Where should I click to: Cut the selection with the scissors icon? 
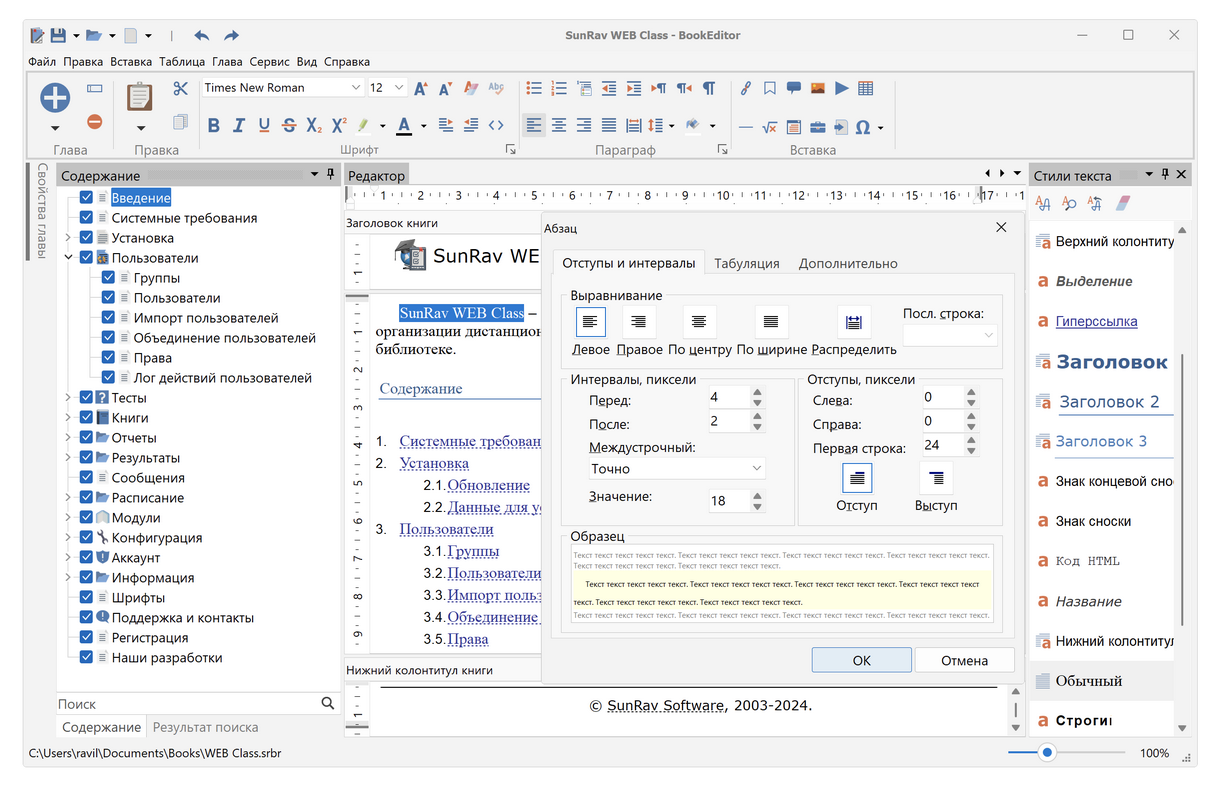(x=180, y=88)
